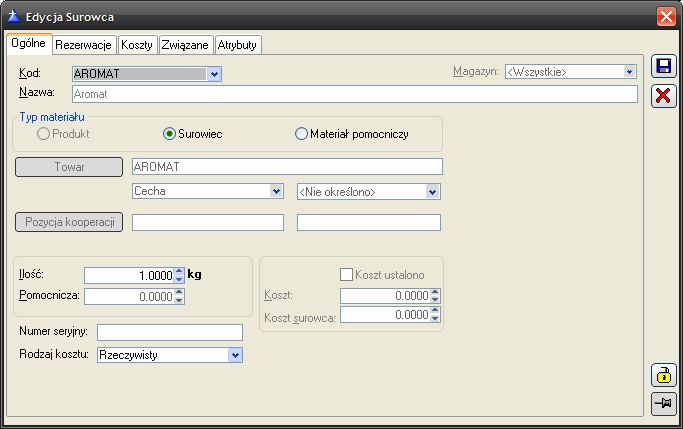Image resolution: width=683 pixels, height=429 pixels.
Task: Switch to the Ogólne tab
Action: 29,44
